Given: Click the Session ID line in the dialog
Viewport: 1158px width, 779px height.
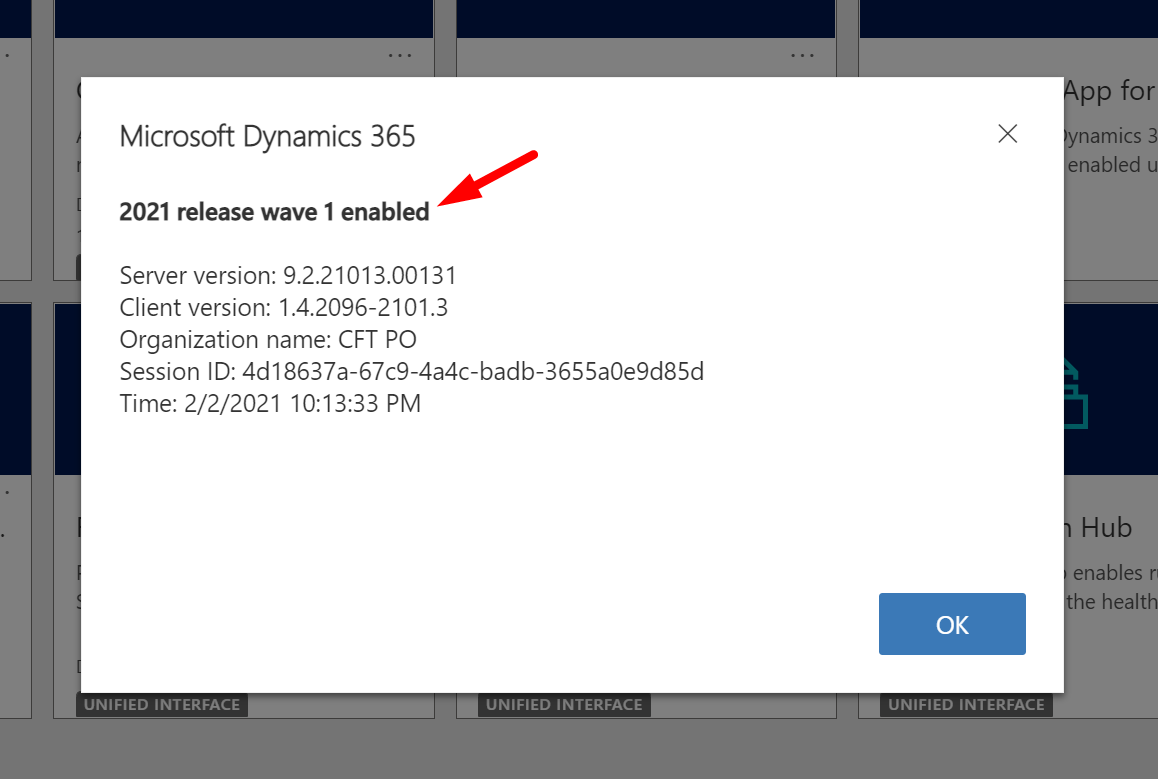Looking at the screenshot, I should point(411,371).
